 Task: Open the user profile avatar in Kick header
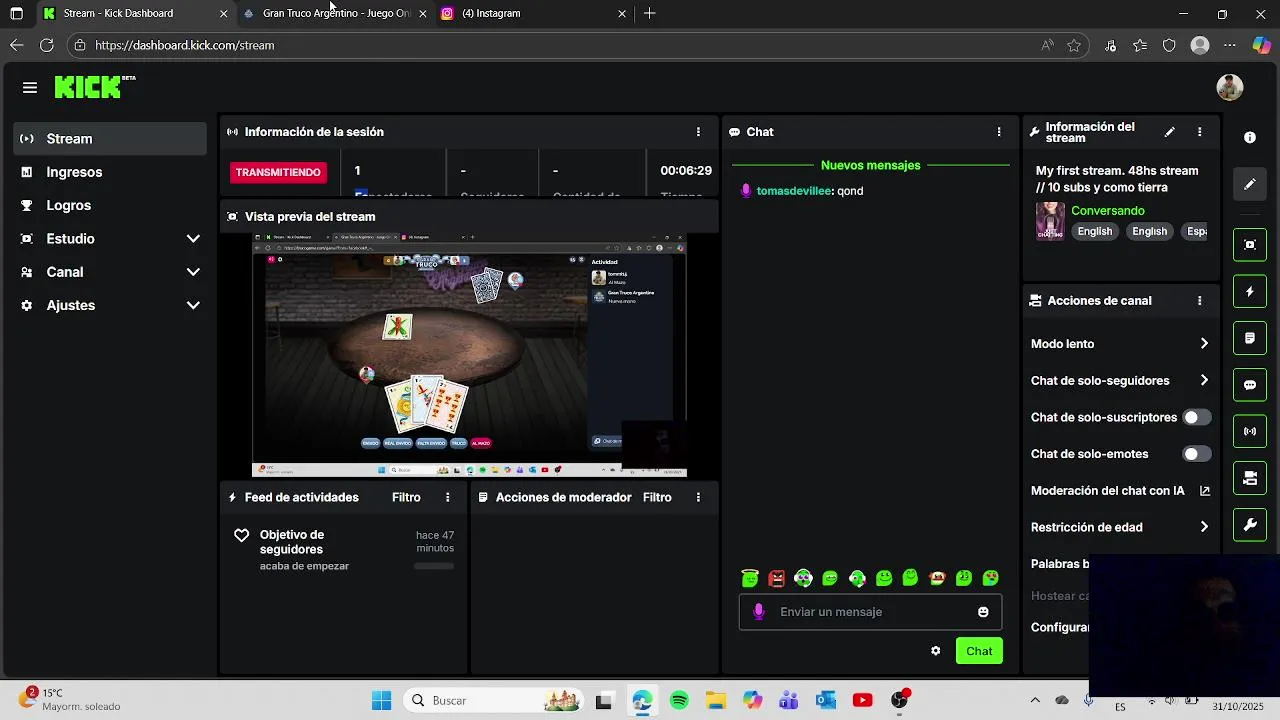click(x=1230, y=87)
